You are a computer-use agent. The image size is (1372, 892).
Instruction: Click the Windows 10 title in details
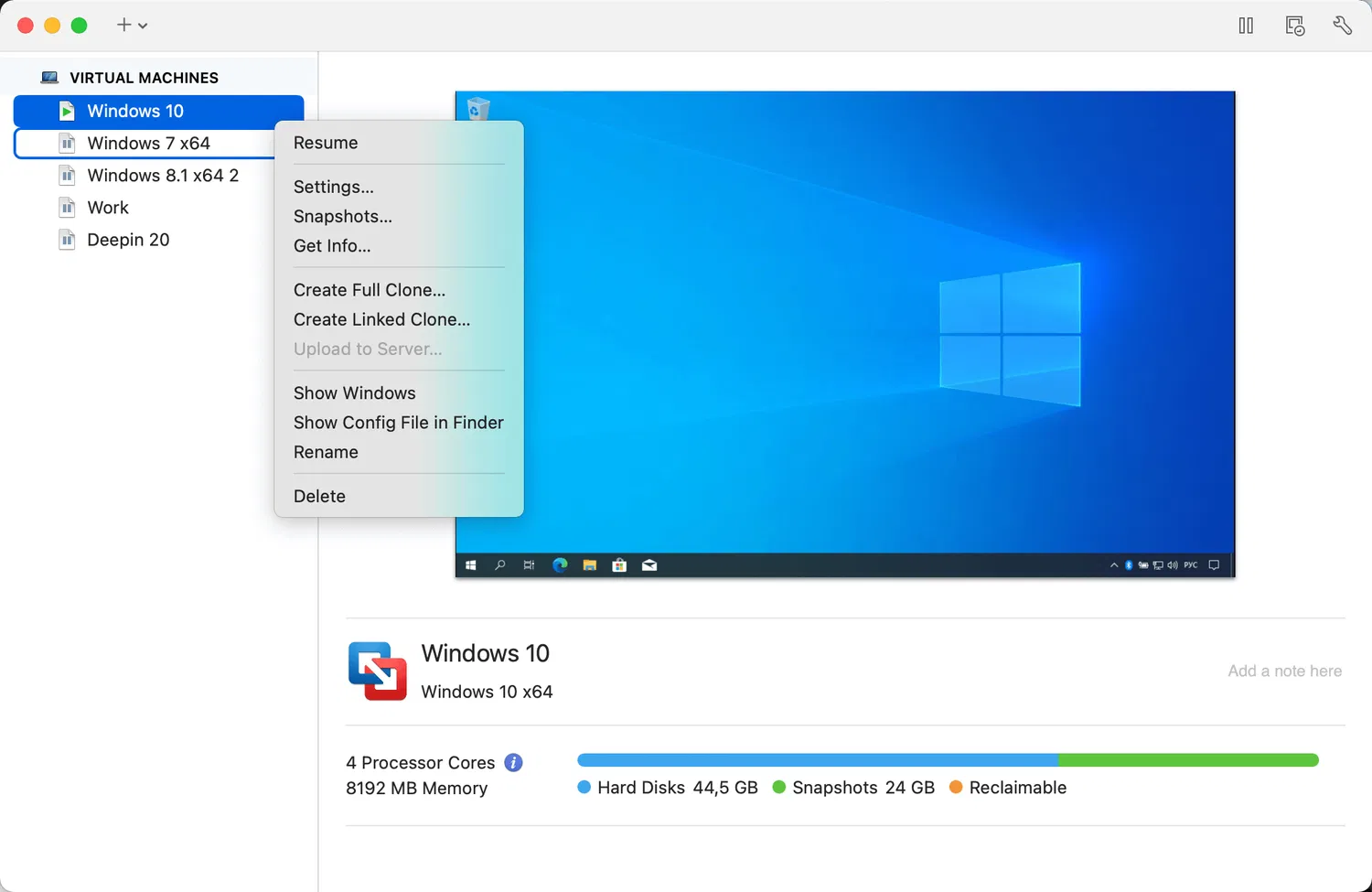point(485,653)
